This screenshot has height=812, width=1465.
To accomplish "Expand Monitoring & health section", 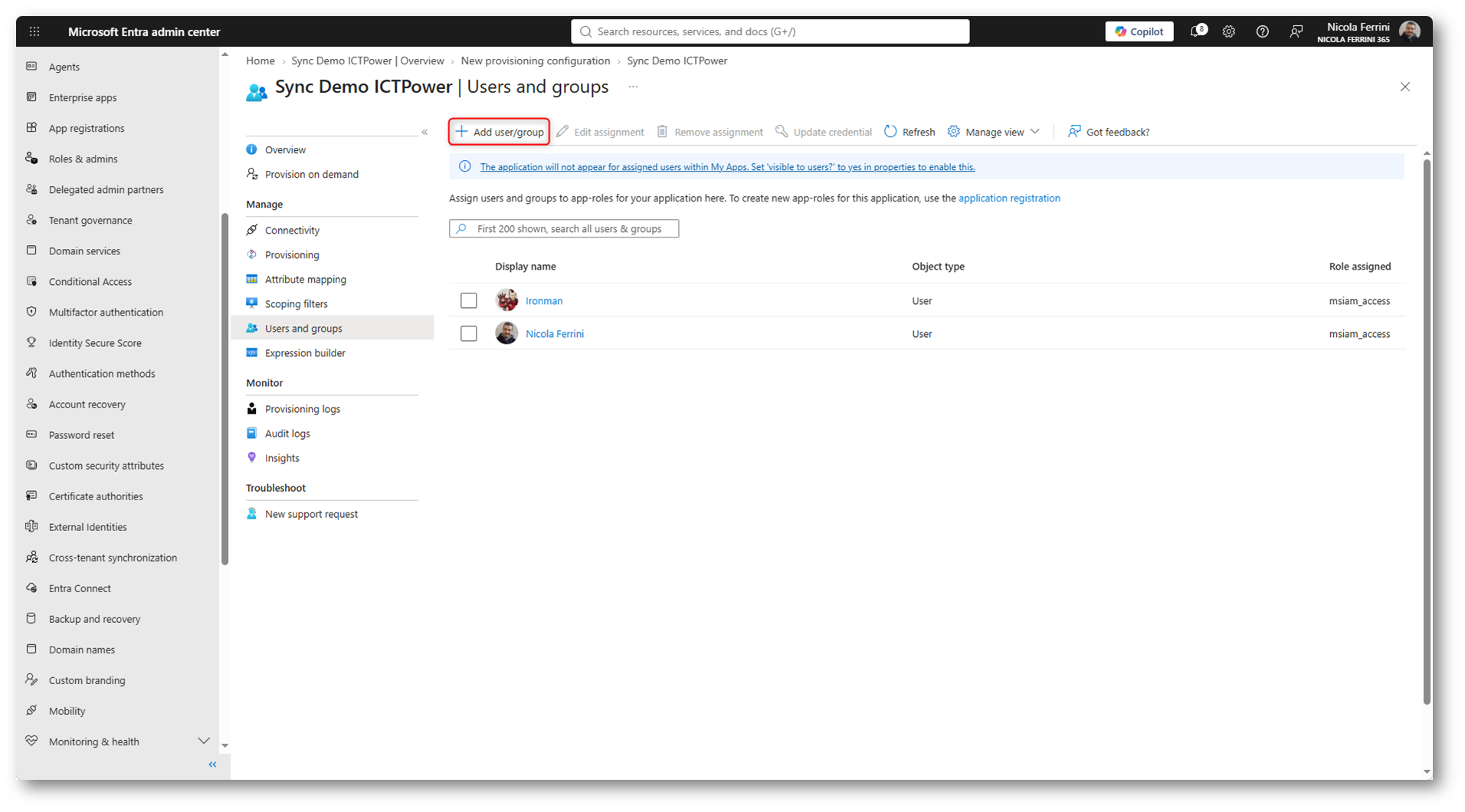I will click(204, 741).
